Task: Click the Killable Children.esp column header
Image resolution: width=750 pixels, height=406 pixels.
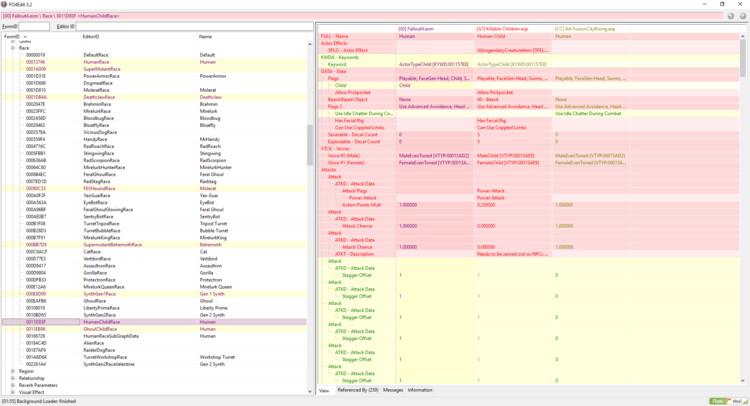Action: click(513, 29)
